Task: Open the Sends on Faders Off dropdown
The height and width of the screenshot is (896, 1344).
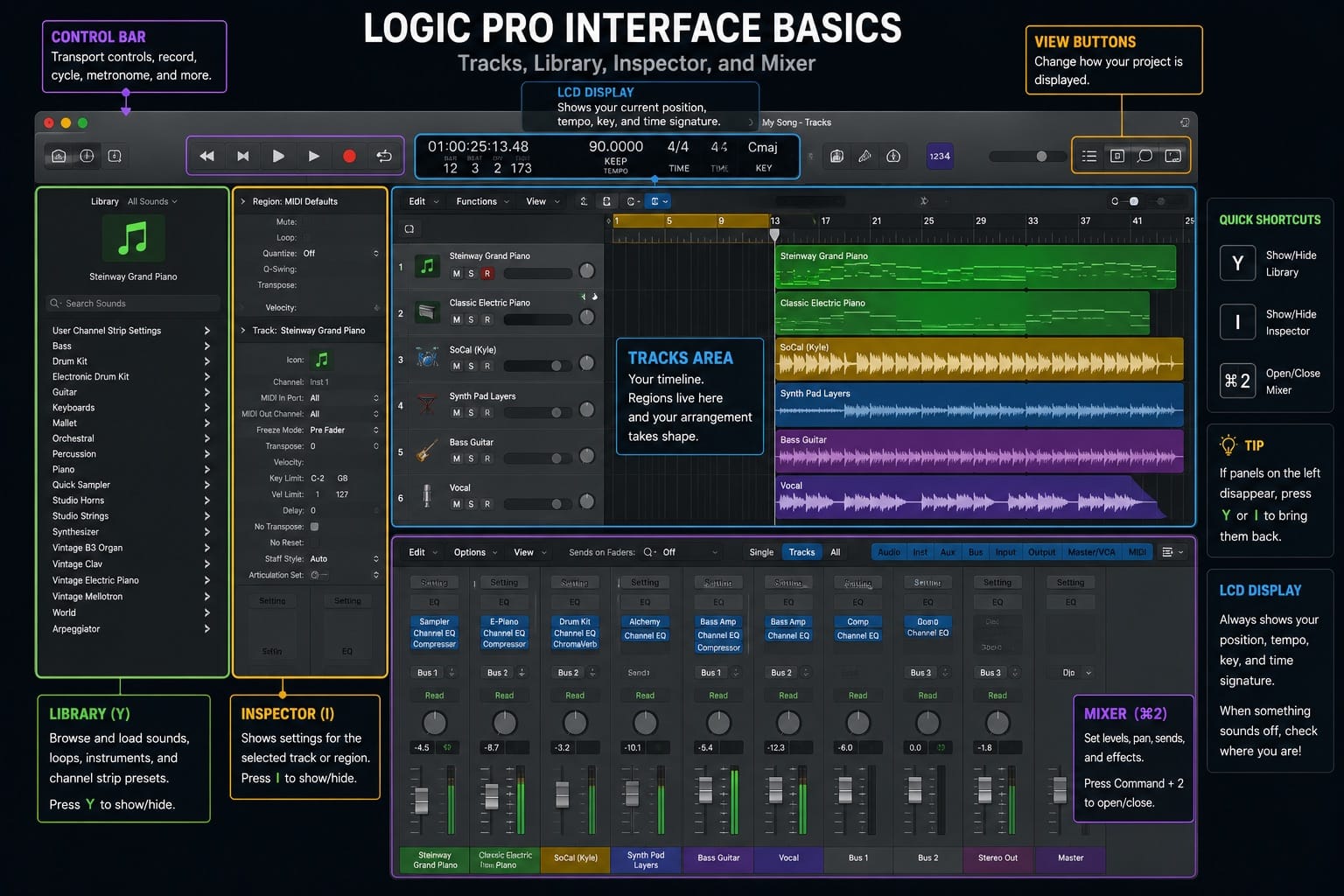Action: pos(690,552)
